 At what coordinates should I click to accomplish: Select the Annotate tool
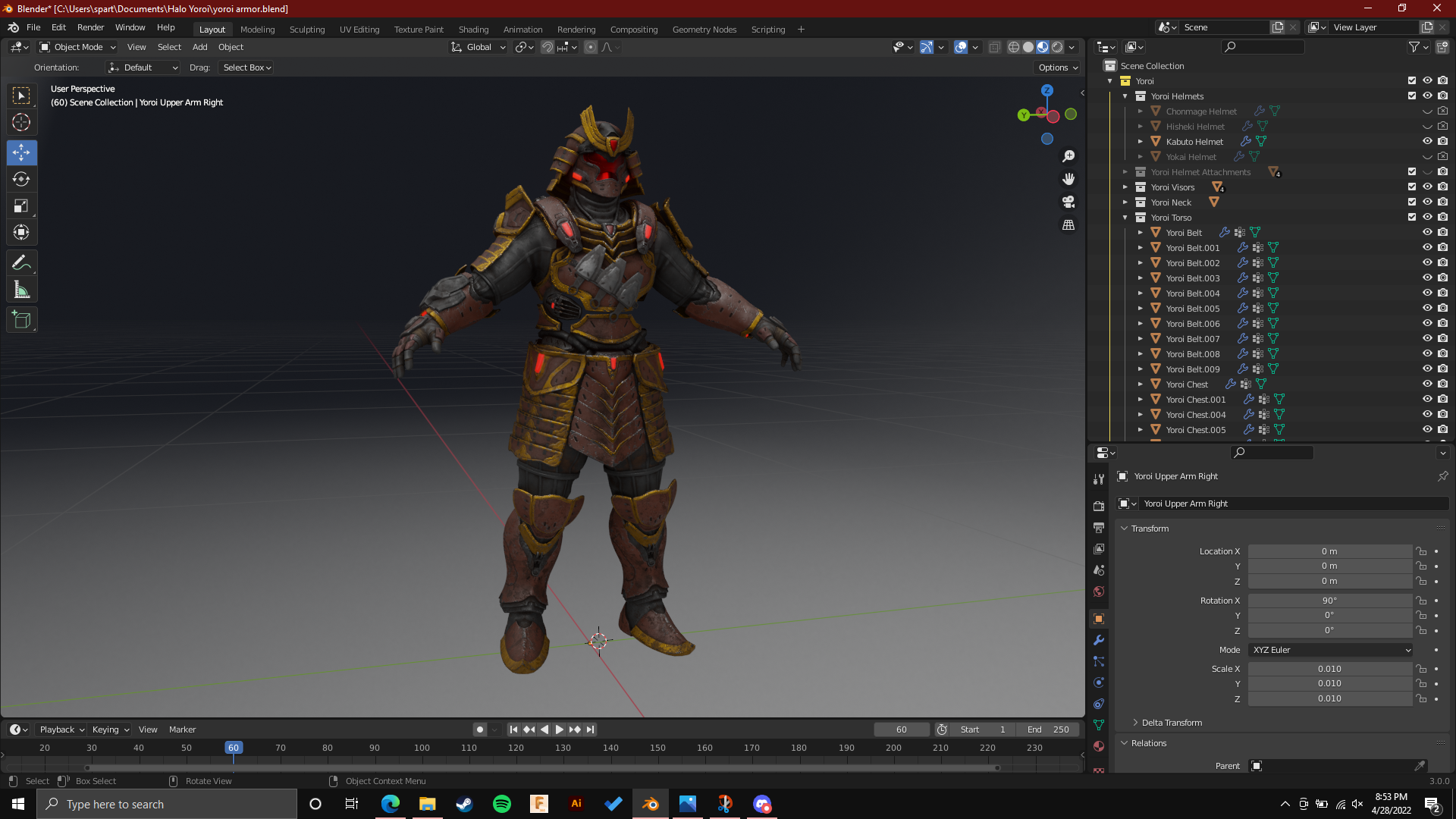tap(21, 263)
